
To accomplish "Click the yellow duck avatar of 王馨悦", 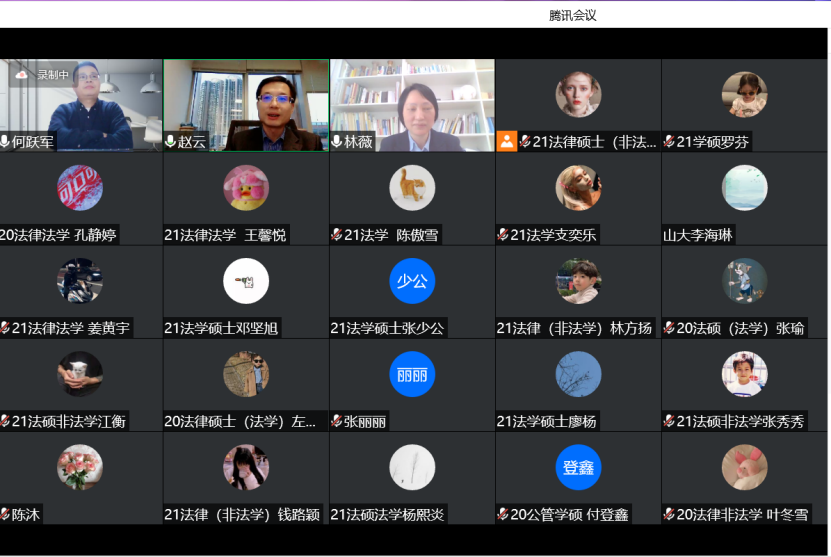I will (x=246, y=188).
